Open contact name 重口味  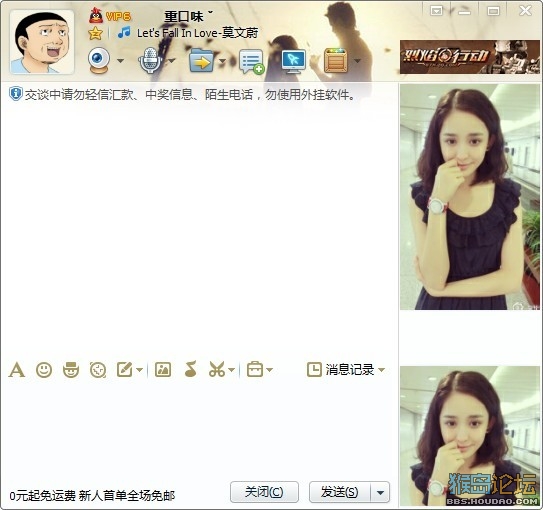(184, 16)
